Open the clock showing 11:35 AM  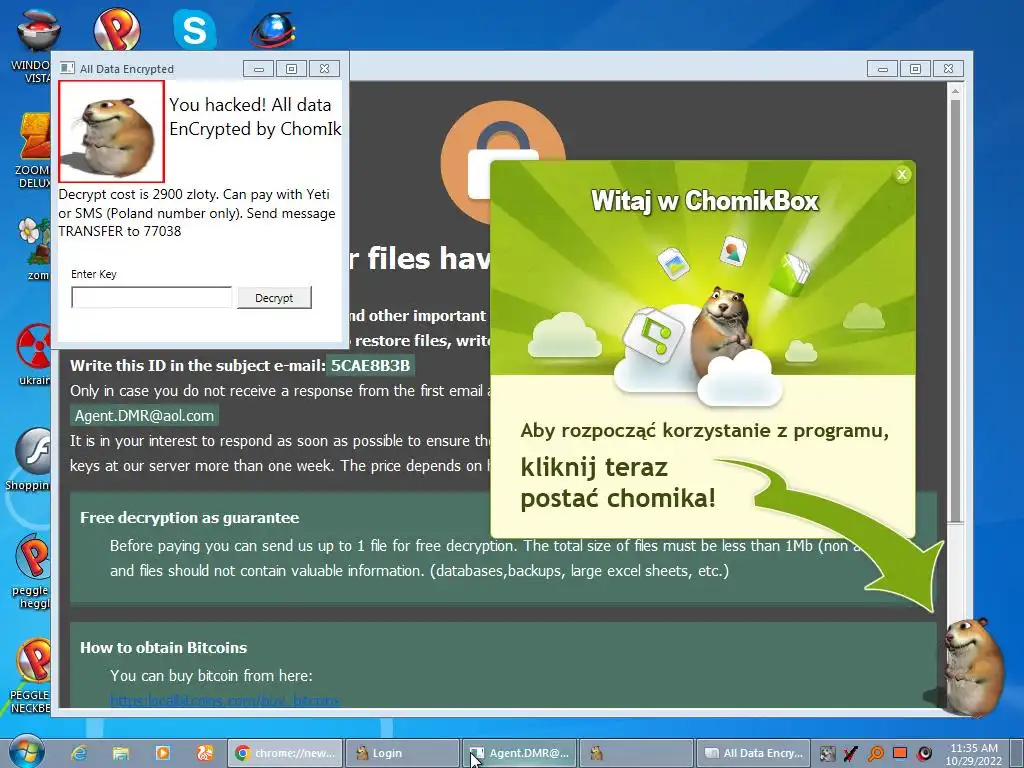tap(974, 754)
